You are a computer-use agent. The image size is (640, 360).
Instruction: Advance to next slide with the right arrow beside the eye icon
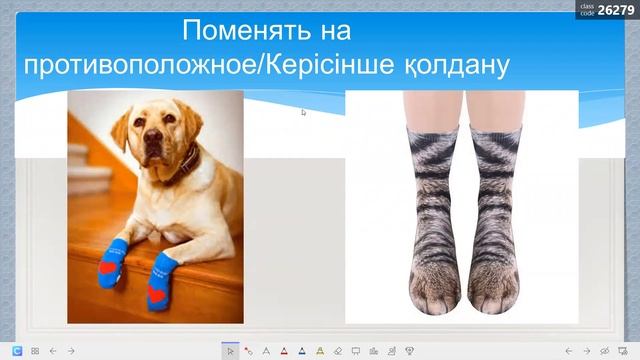587,351
